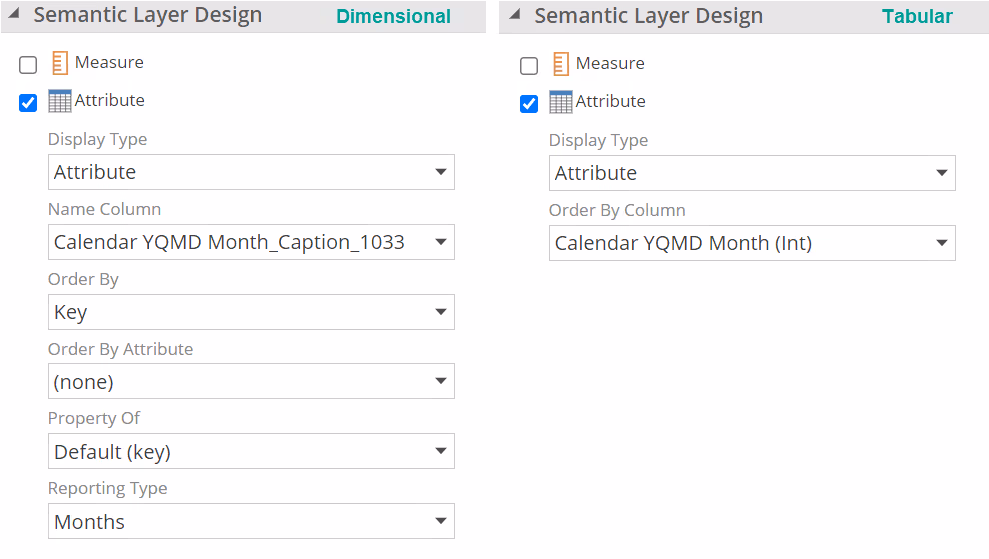Collapse the Tabular Semantic Layer Design section
Image resolution: width=989 pixels, height=559 pixels.
tap(515, 15)
